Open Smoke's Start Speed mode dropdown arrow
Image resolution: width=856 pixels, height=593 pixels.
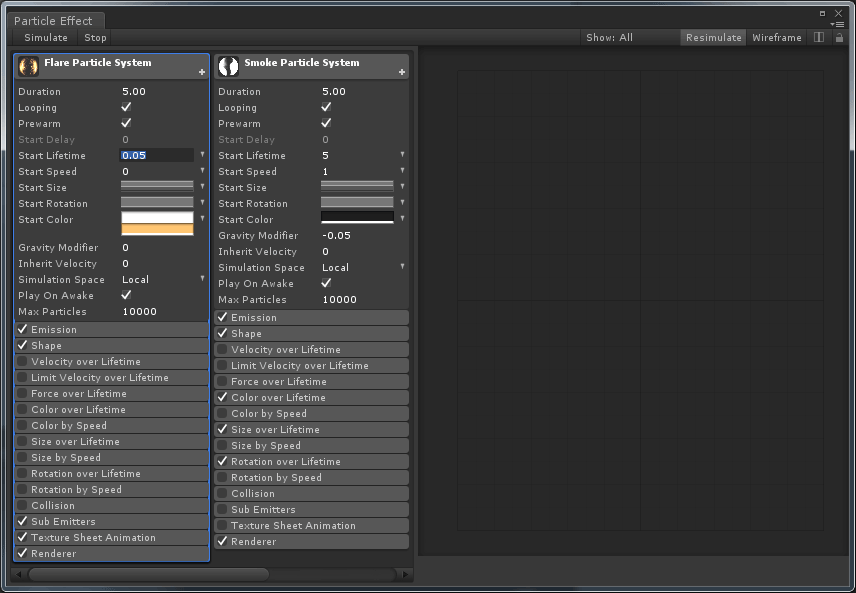coord(402,171)
